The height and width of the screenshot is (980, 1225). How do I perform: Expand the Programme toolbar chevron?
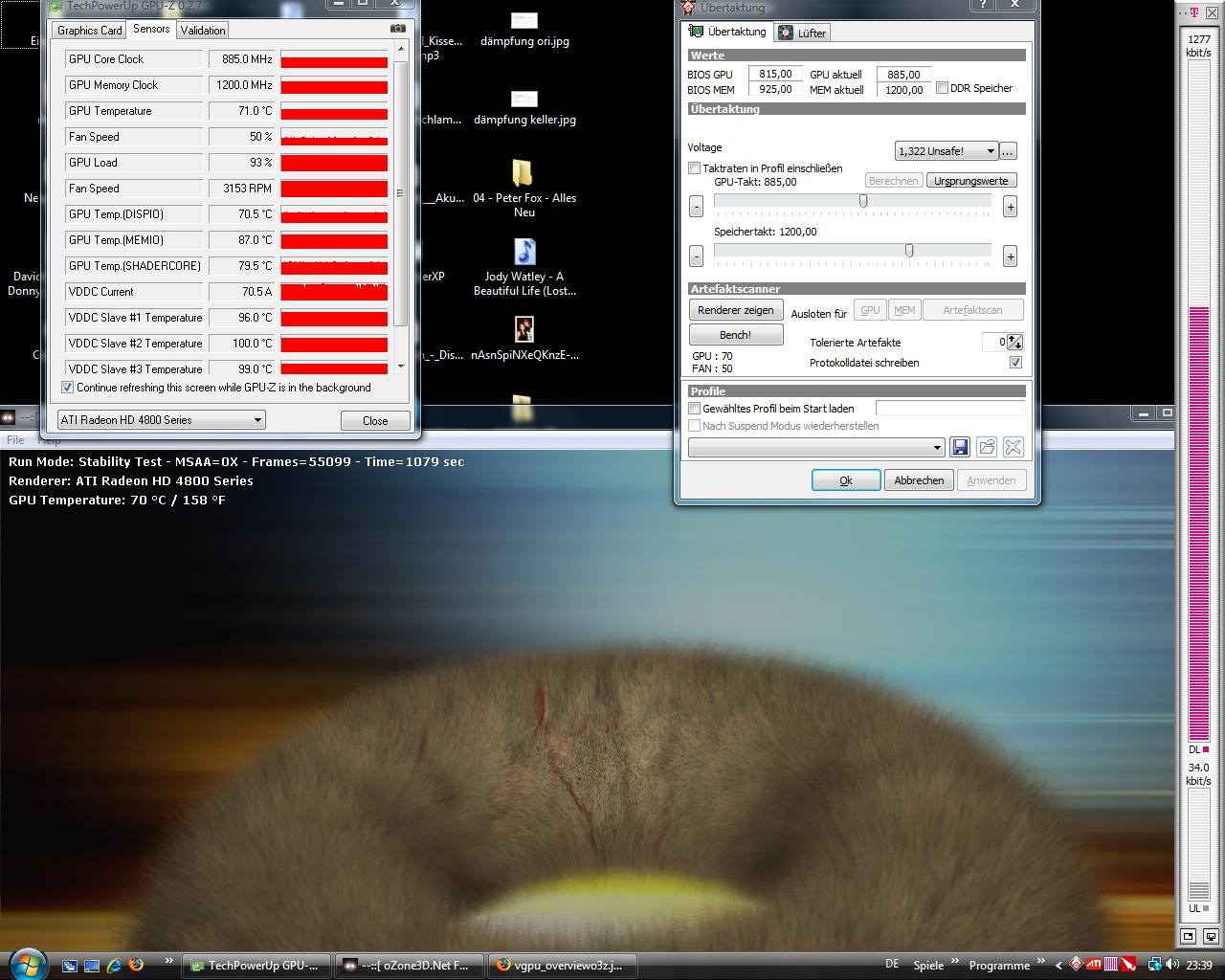(x=1040, y=962)
